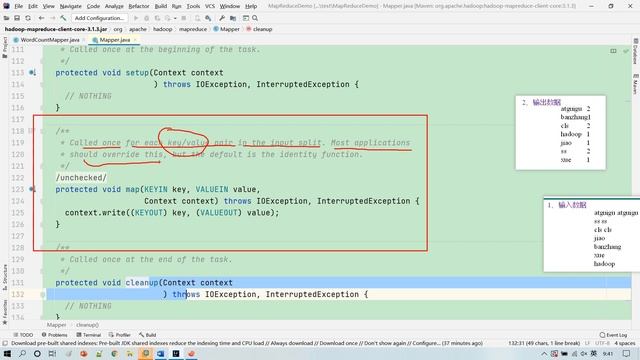Open the Refactor menu
The image size is (640, 360).
pyautogui.click(x=139, y=6)
